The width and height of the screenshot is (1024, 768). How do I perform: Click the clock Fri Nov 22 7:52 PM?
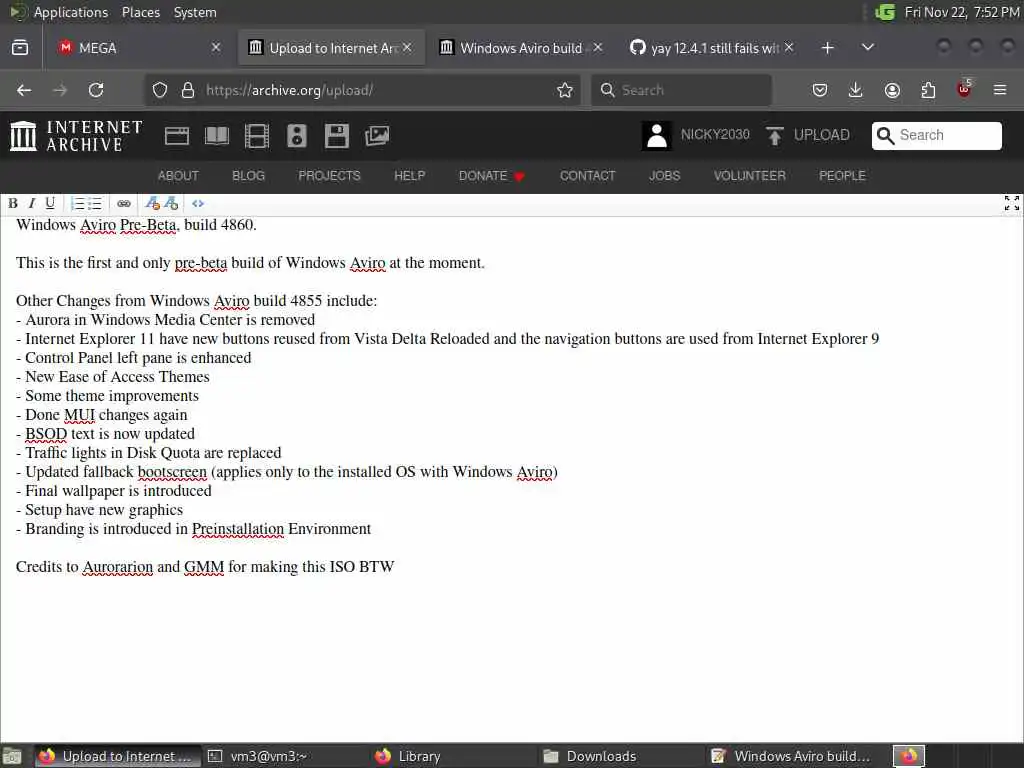click(x=961, y=12)
